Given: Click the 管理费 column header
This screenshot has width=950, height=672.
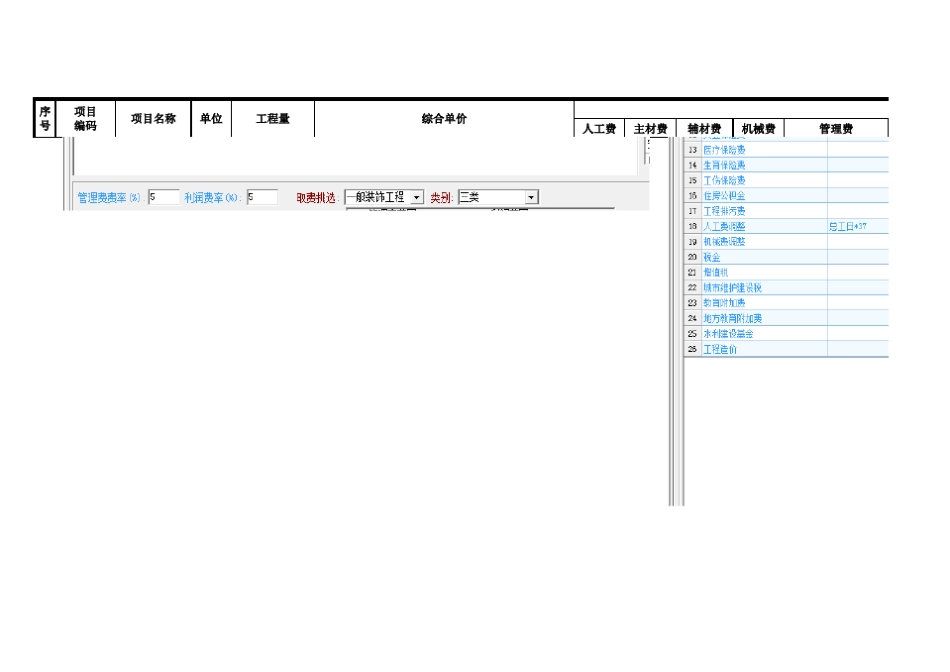Looking at the screenshot, I should tap(836, 128).
